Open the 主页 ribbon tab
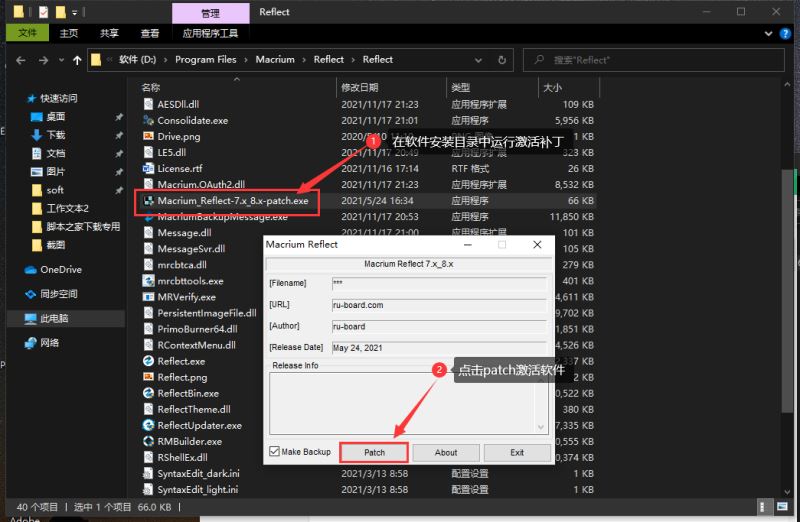800x522 pixels. coord(68,33)
